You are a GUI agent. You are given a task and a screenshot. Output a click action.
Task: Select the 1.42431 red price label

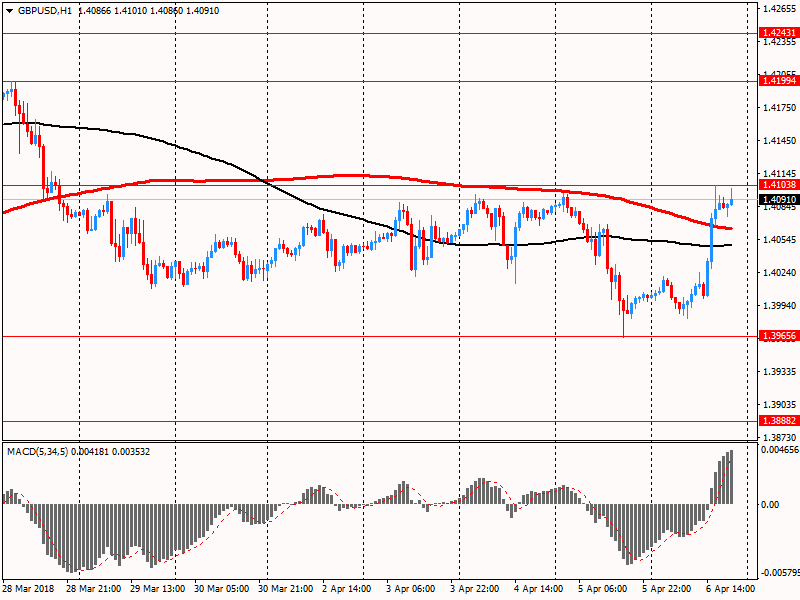click(779, 33)
